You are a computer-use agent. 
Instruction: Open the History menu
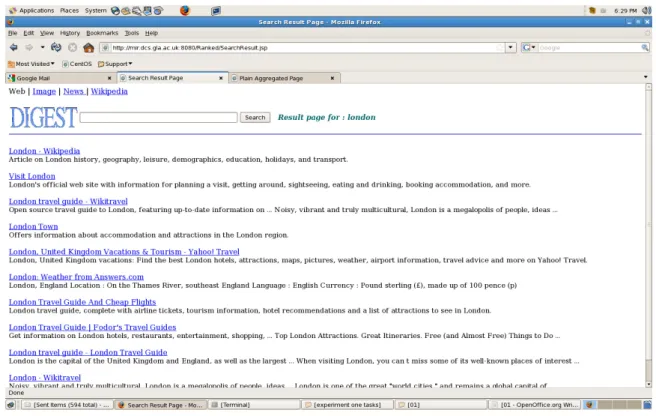coord(69,33)
